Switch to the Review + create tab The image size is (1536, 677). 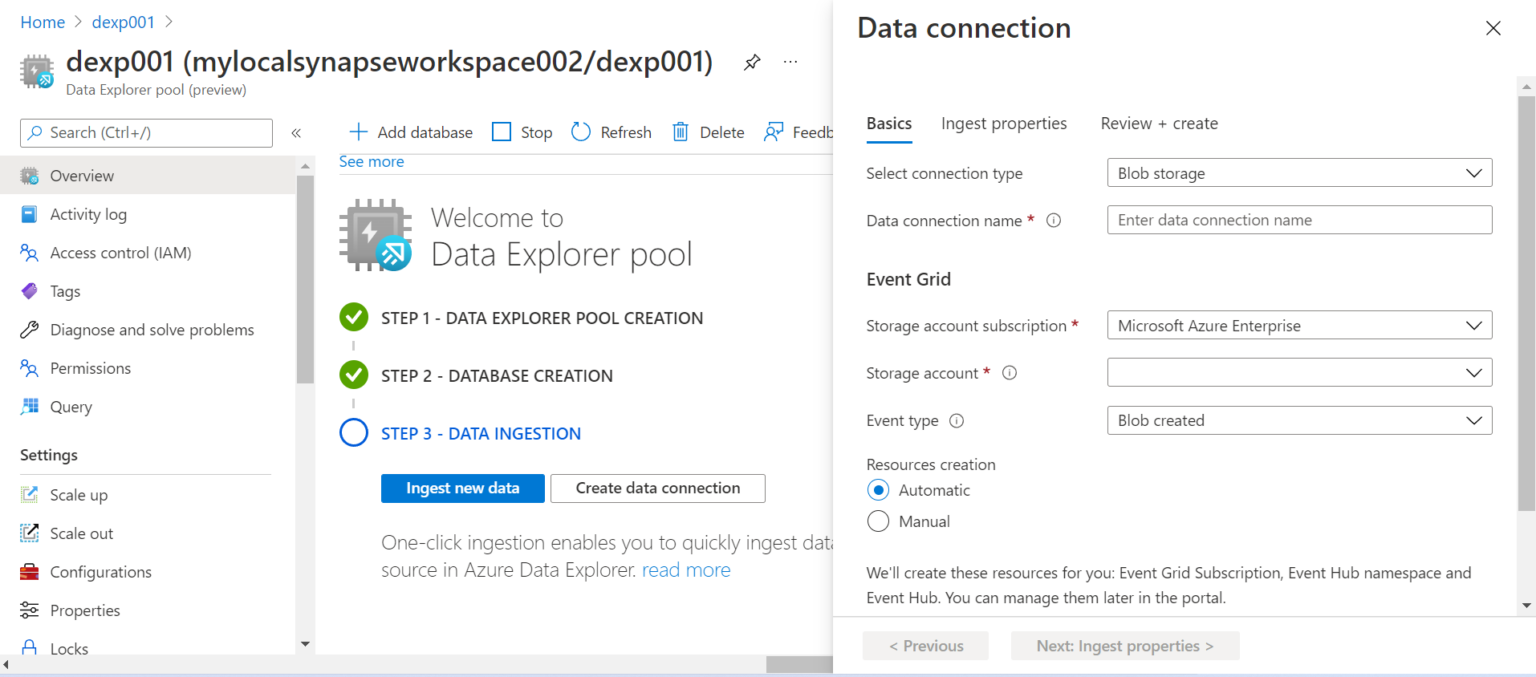tap(1159, 124)
